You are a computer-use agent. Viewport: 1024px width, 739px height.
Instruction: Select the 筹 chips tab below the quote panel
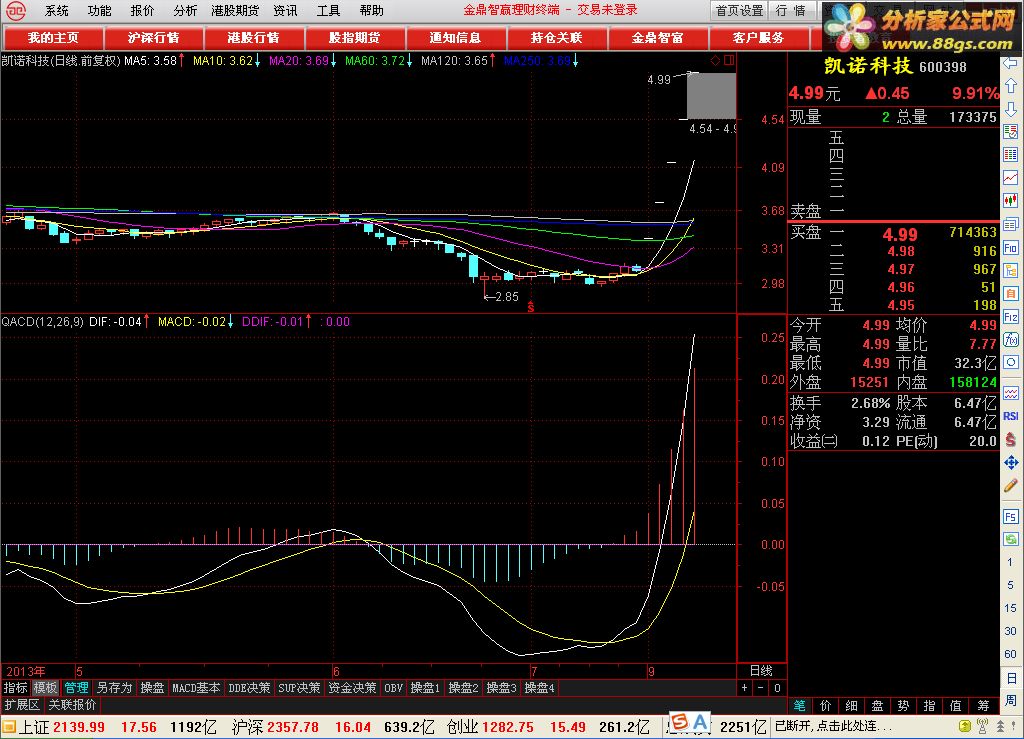tap(984, 705)
